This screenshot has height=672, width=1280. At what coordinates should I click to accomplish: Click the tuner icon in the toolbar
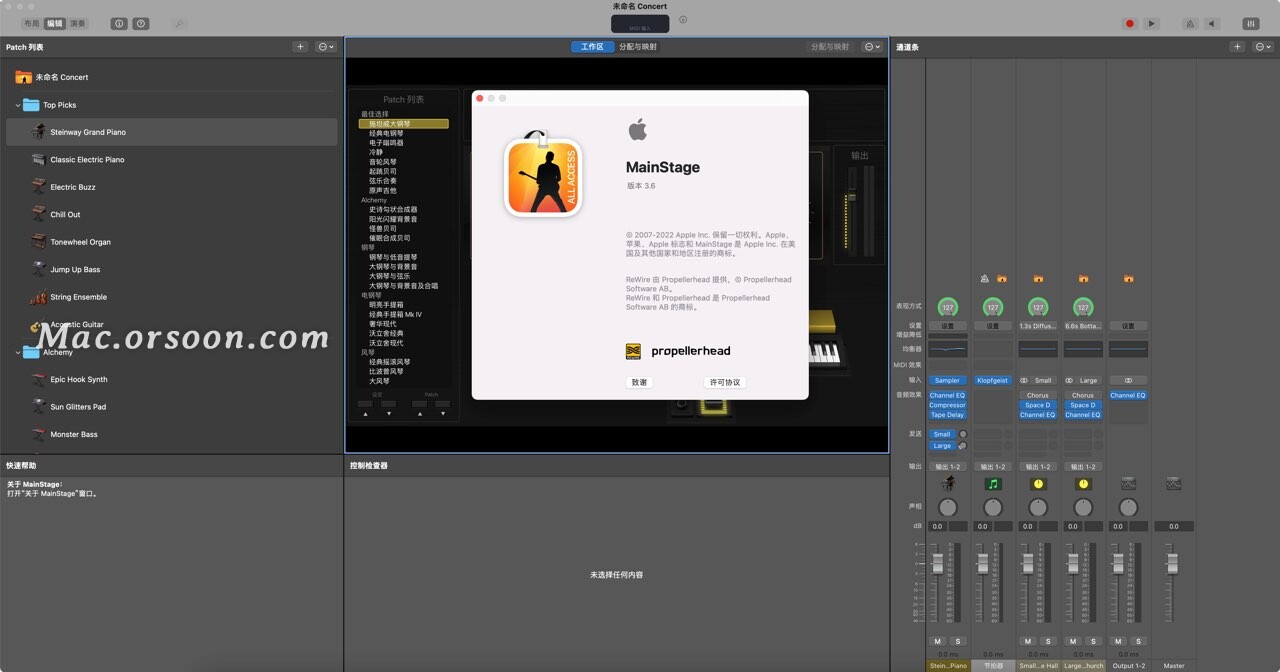179,23
